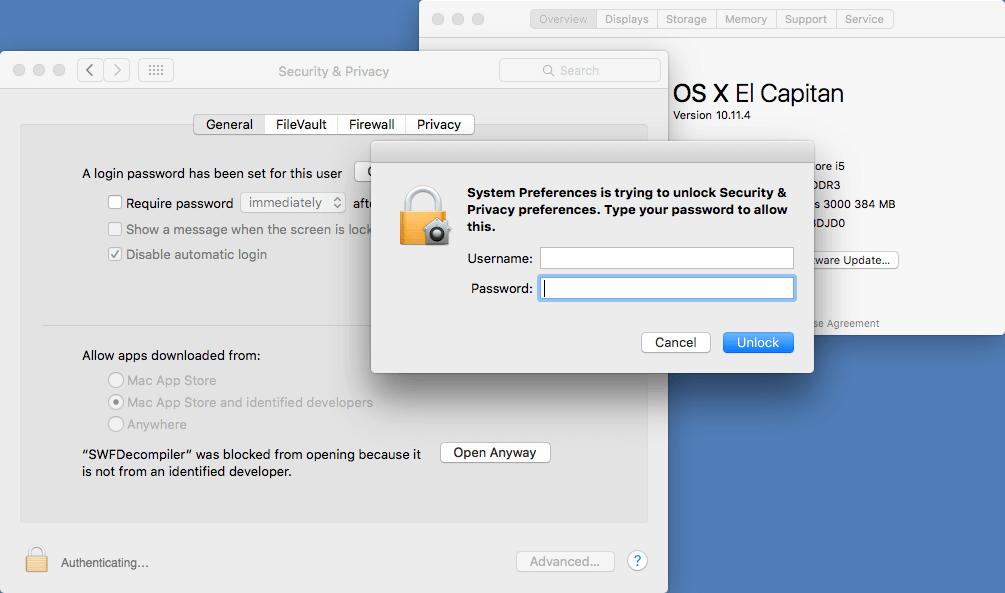This screenshot has width=1005, height=593.
Task: Switch to the General tab
Action: pyautogui.click(x=229, y=124)
